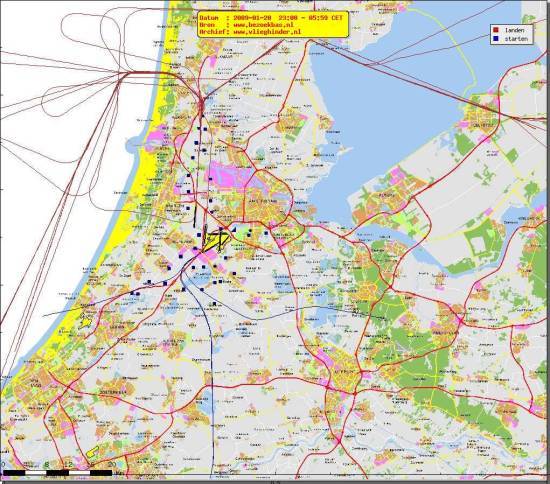Screen dimensions: 550x484
Task: Click the blue starten legend square
Action: [x=496, y=39]
